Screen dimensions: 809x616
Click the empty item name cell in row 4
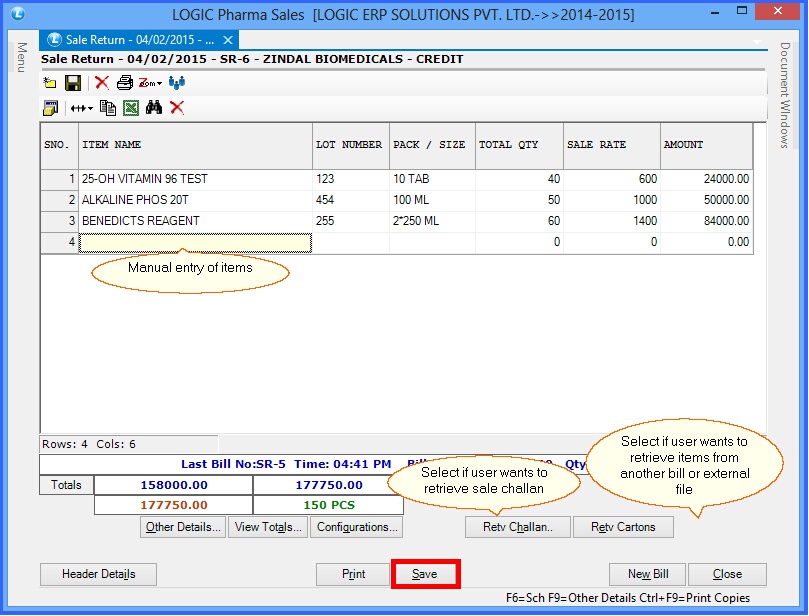(195, 242)
